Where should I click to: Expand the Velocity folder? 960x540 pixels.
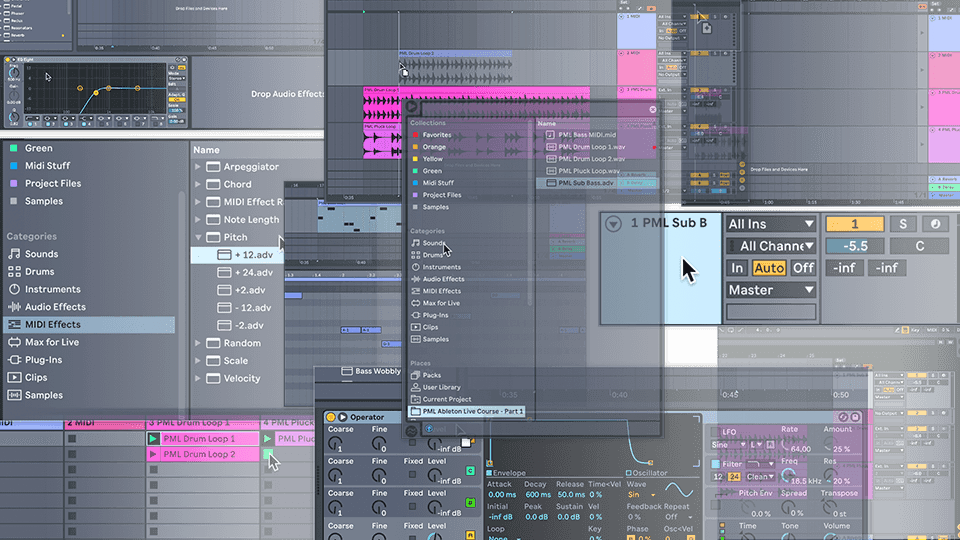198,378
